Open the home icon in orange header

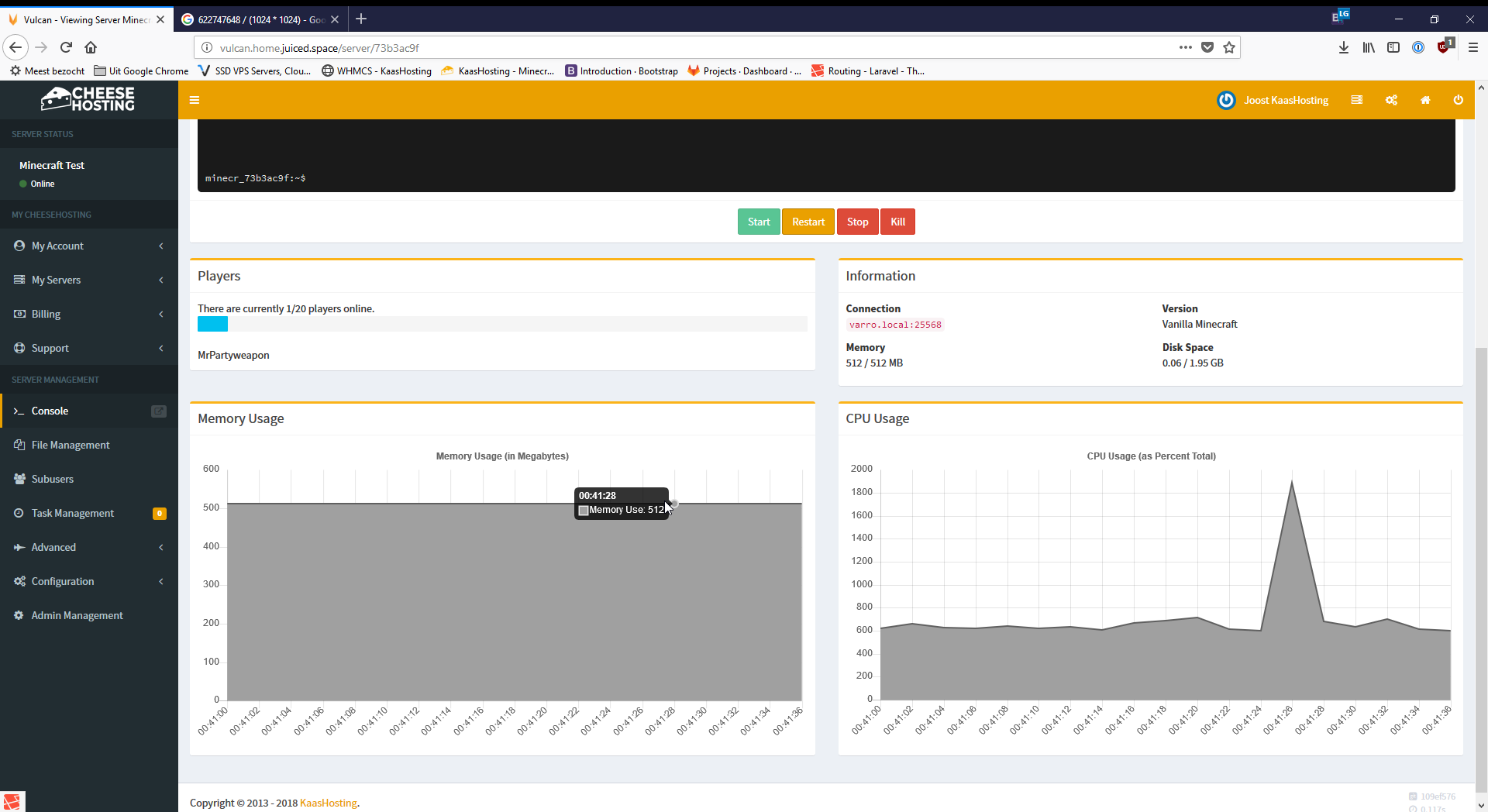click(1424, 100)
